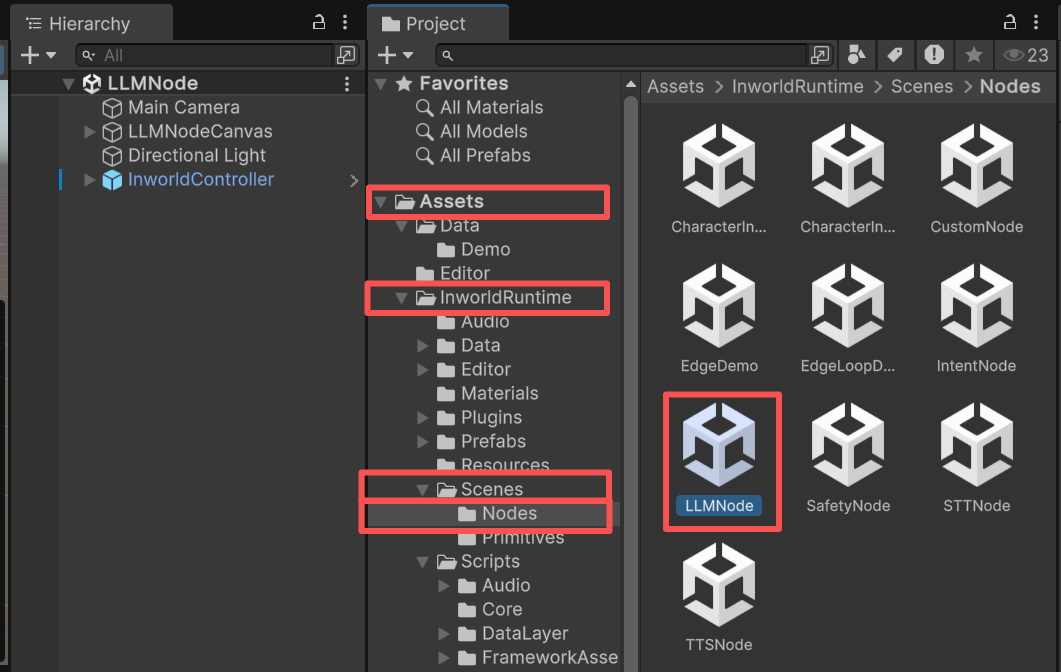
Task: Open the Project create plus dropdown
Action: coord(395,55)
